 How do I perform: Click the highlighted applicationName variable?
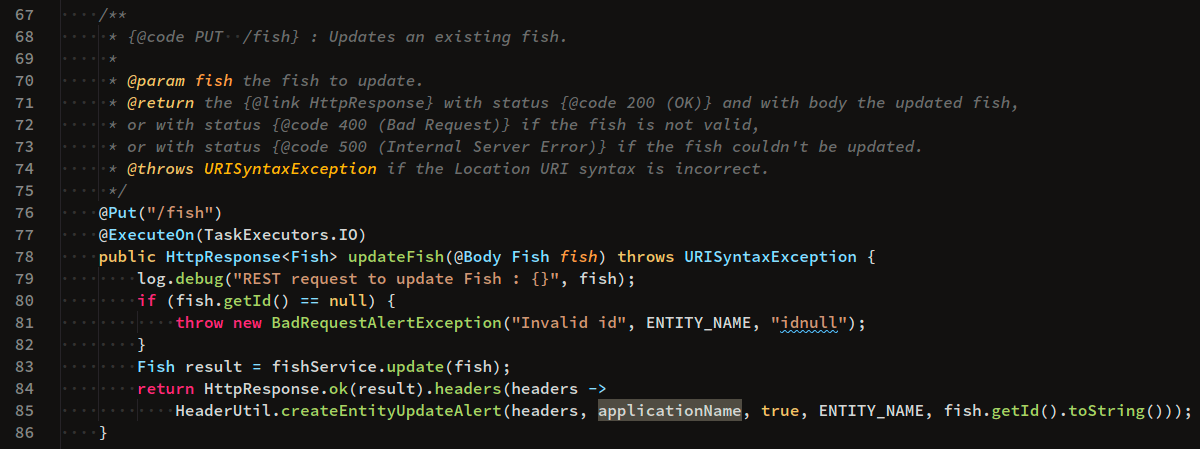(x=670, y=411)
